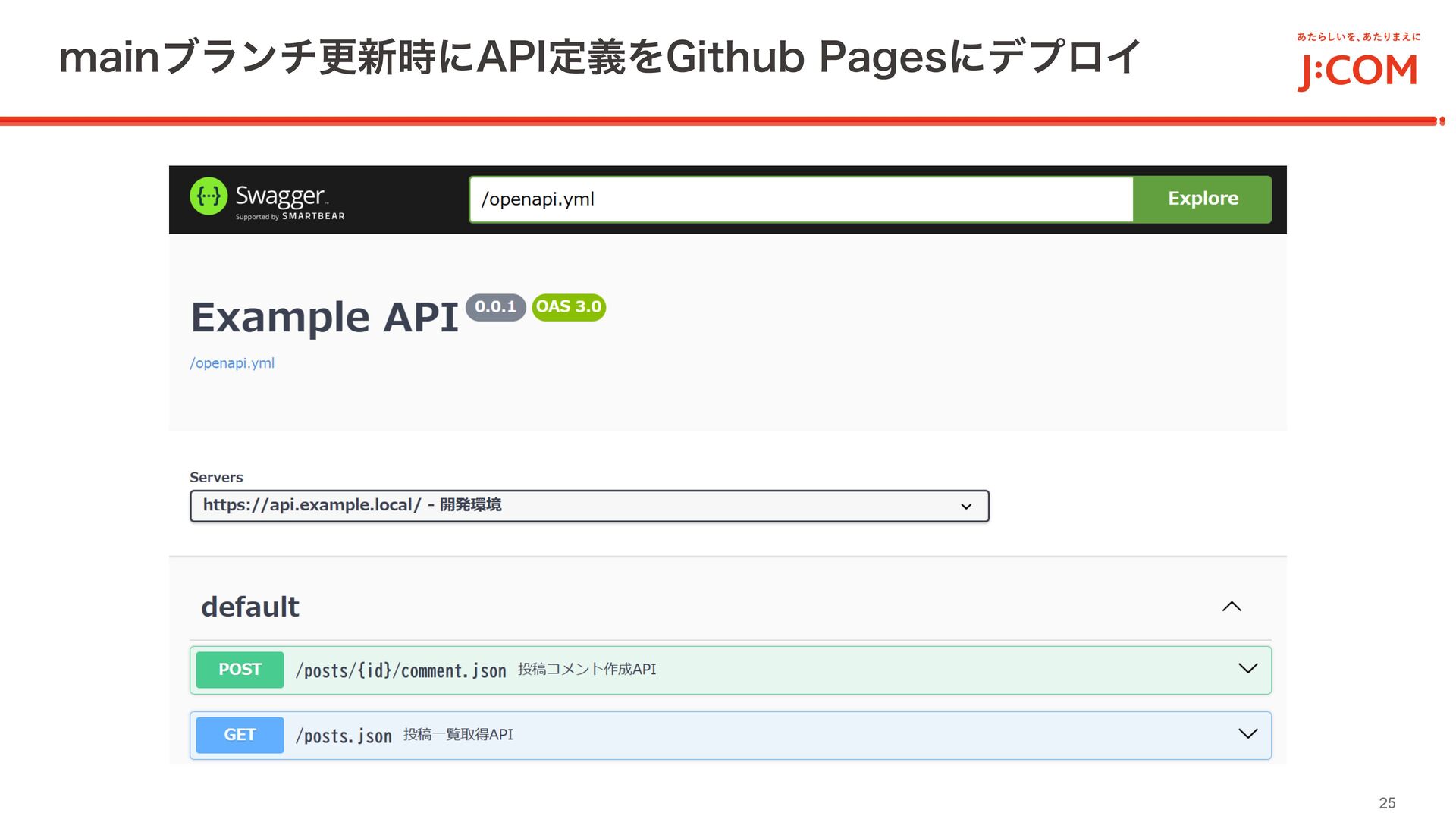
Task: Click the Explore button
Action: 1202,199
